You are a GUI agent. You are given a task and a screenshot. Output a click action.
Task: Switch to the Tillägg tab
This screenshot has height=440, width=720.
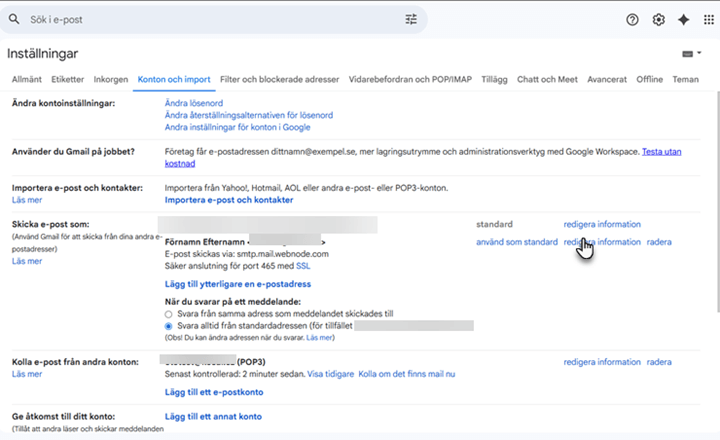[494, 79]
